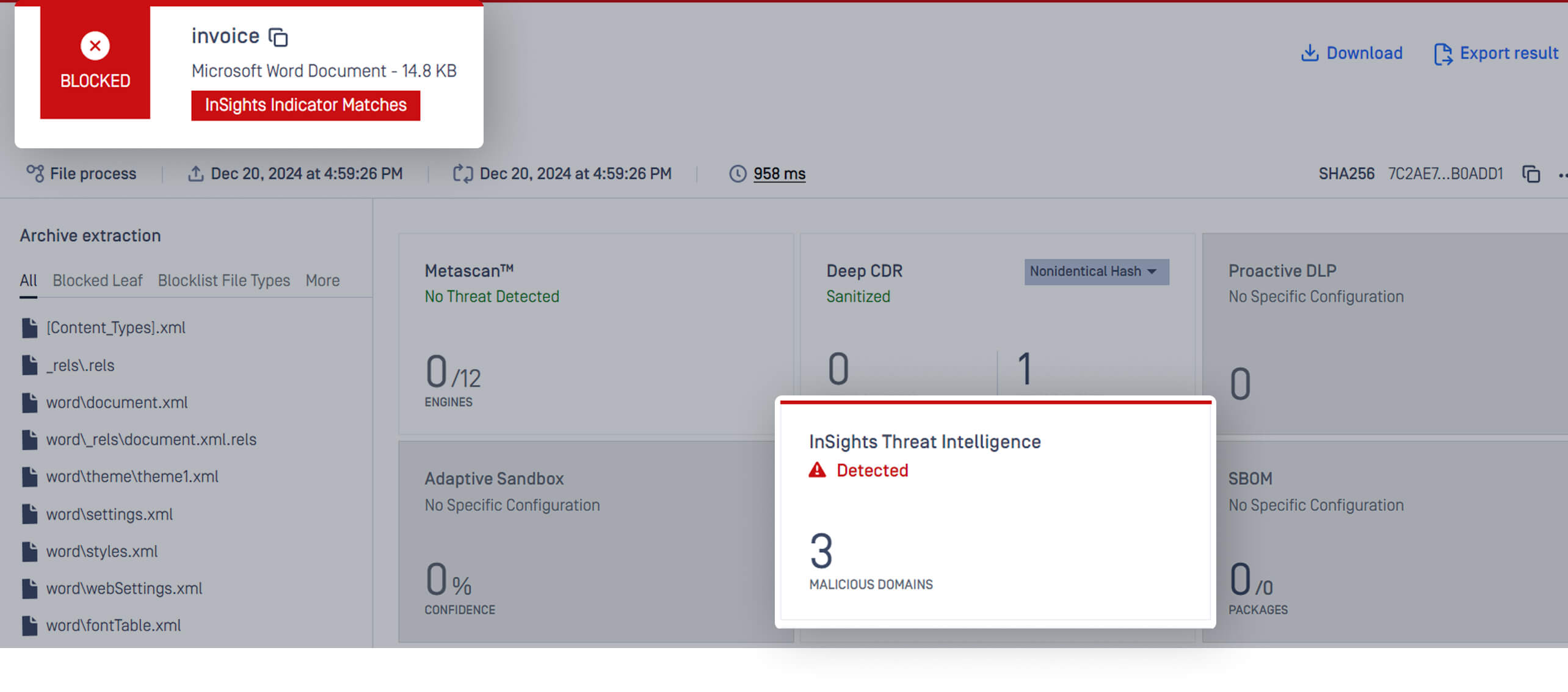Click the blocked X icon on the invoice card
The width and height of the screenshot is (1568, 692).
(x=95, y=45)
